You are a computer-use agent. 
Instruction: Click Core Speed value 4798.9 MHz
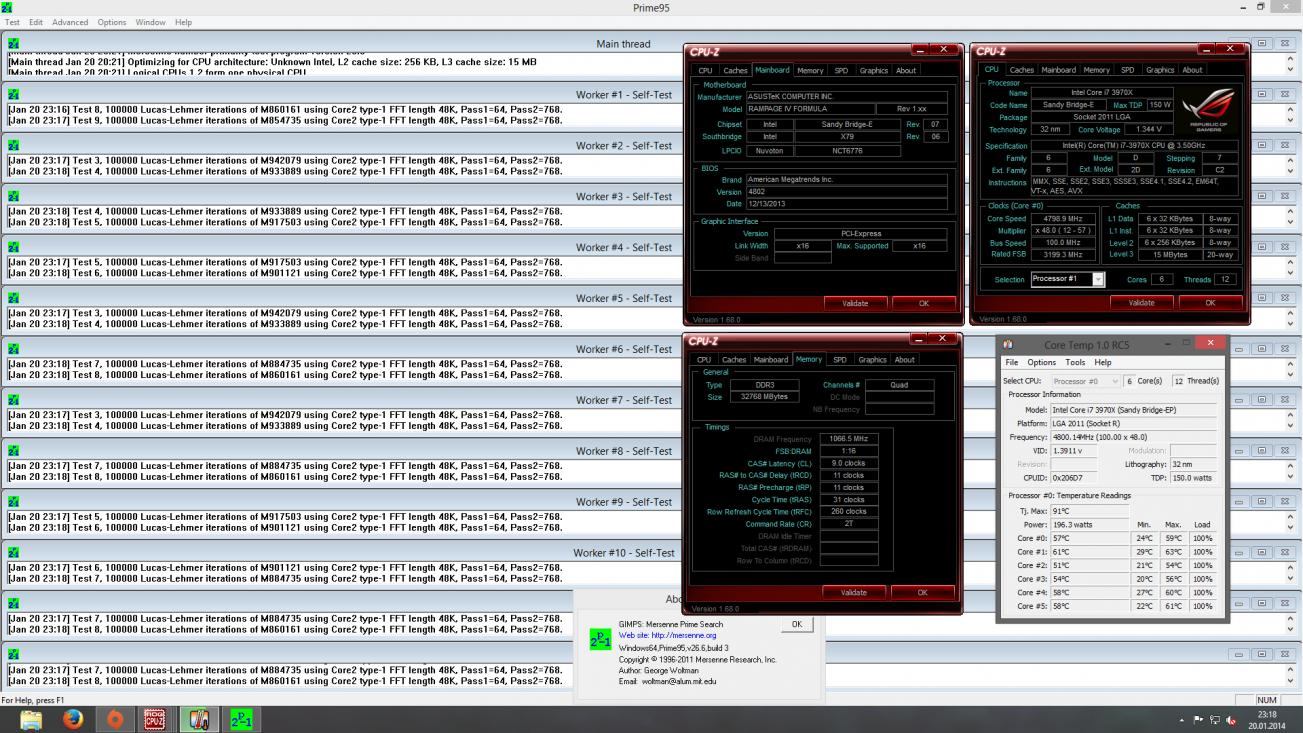click(x=1062, y=218)
